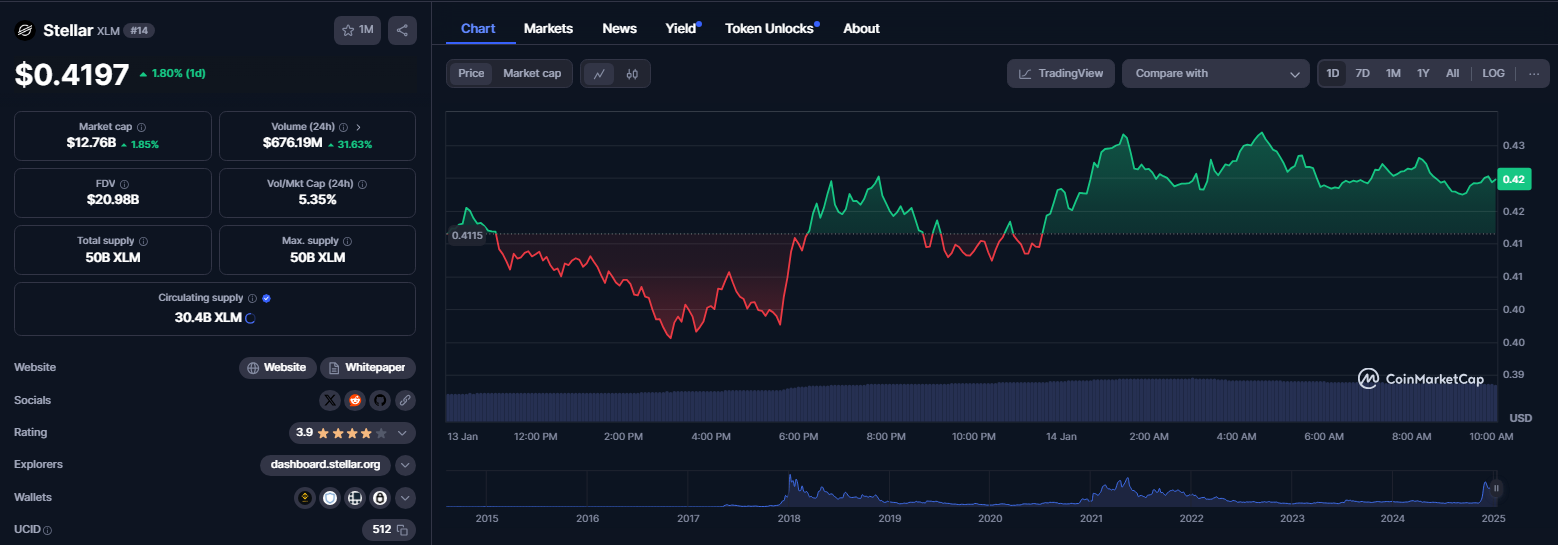This screenshot has width=1558, height=545.
Task: Set chart range to All
Action: point(1452,73)
